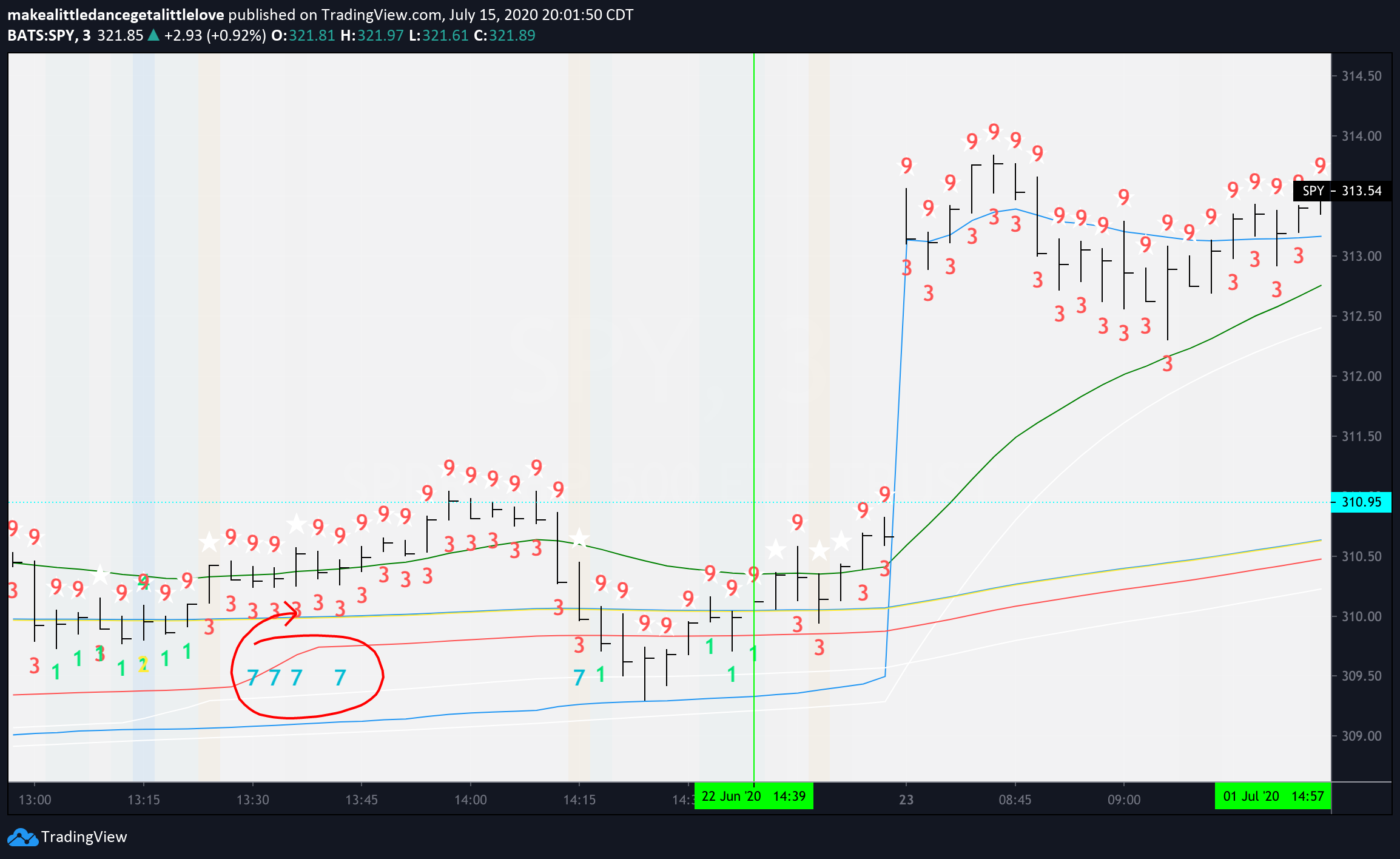Screen dimensions: 1400x859
Task: Click the 310.00 price axis label
Action: tap(1361, 616)
